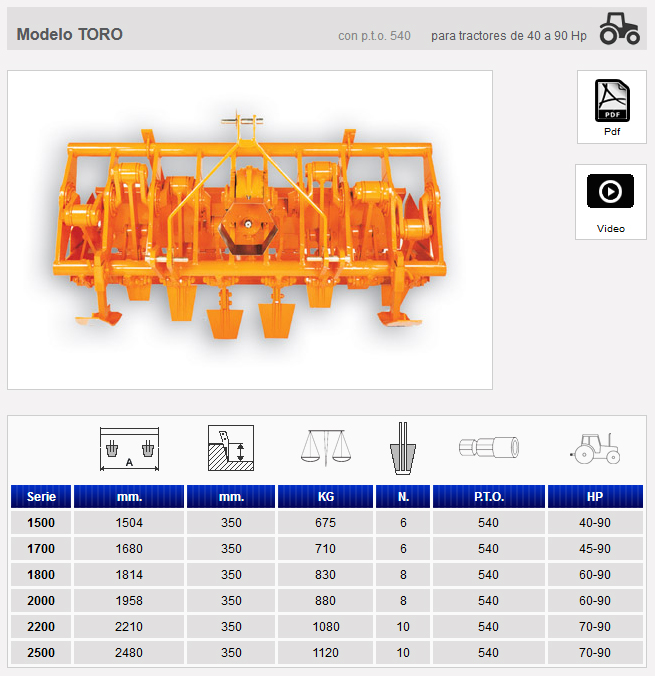Image resolution: width=655 pixels, height=676 pixels.
Task: Click weight value 675
Action: (x=326, y=523)
